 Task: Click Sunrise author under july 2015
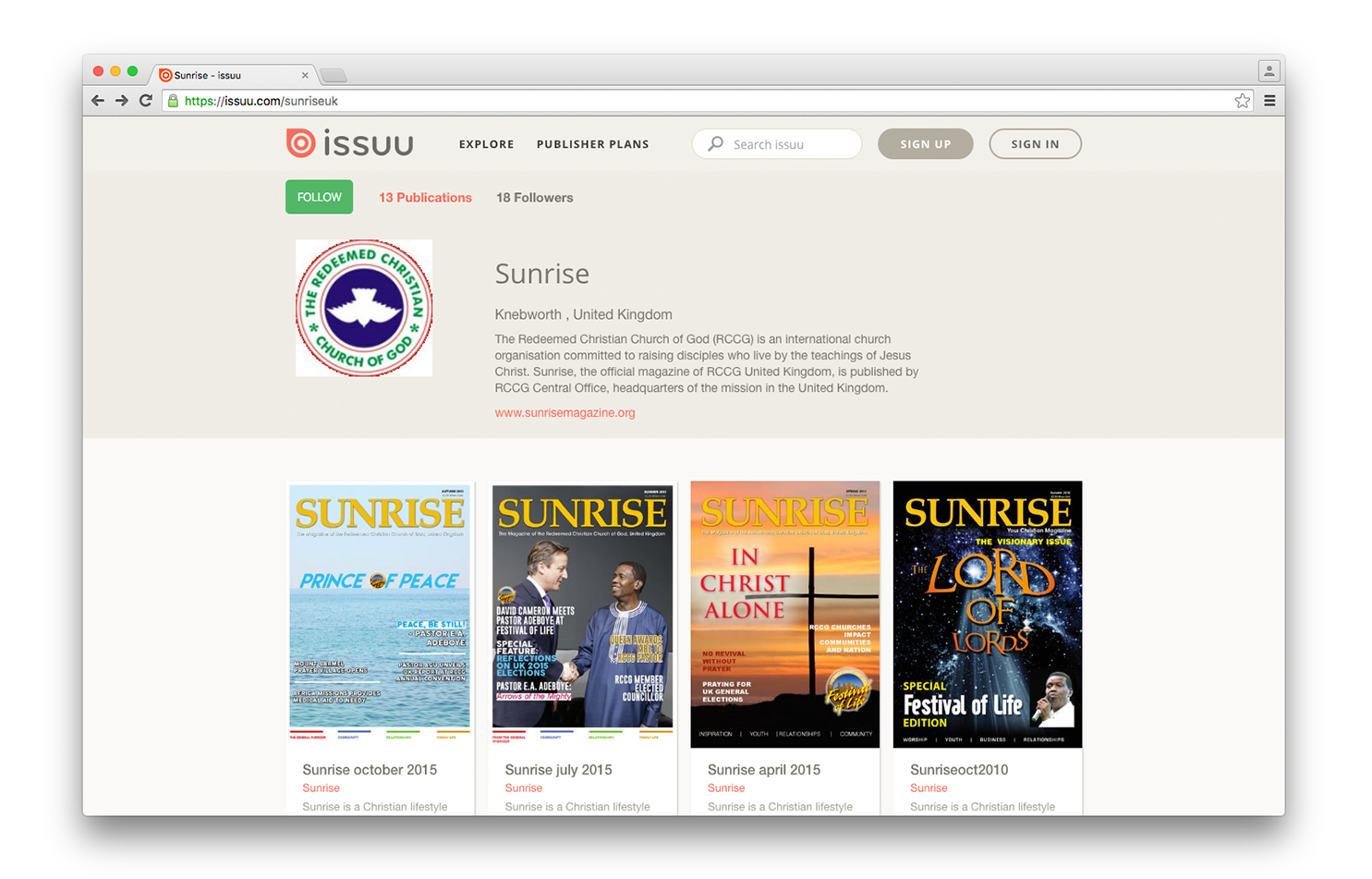(523, 788)
